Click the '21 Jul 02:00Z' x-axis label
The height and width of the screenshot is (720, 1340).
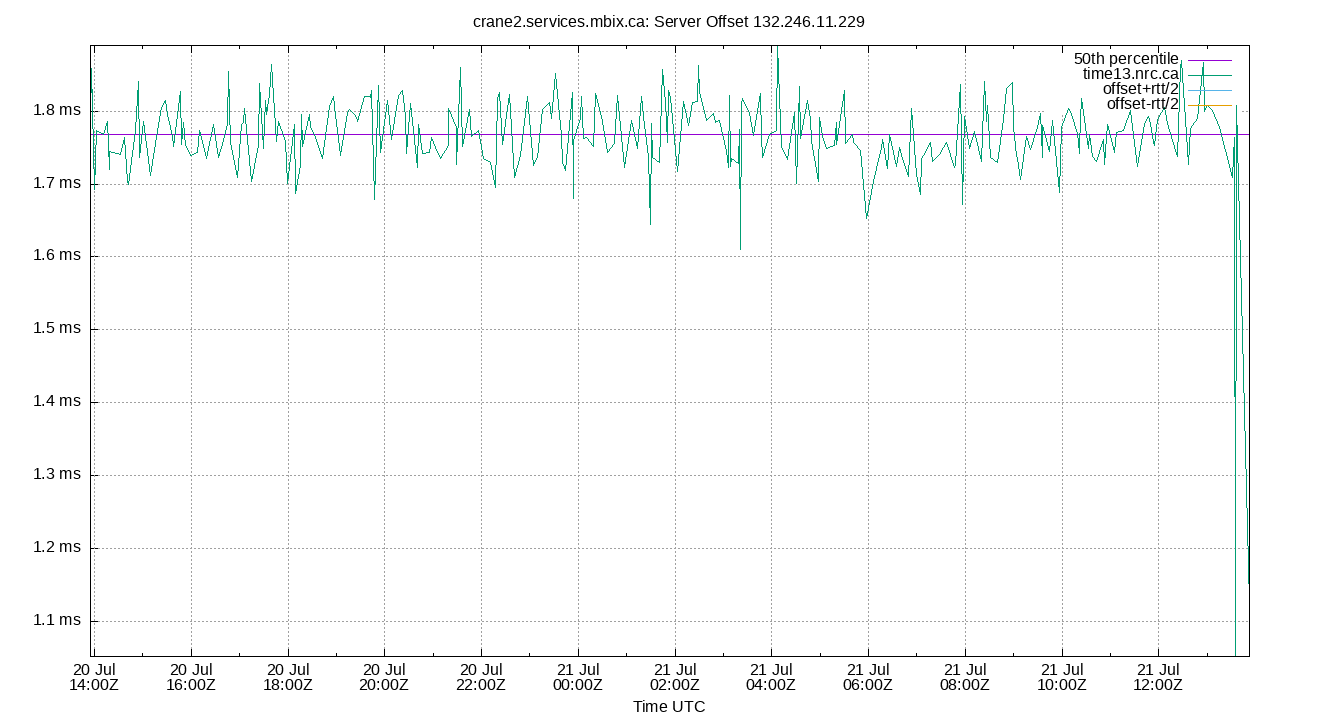click(x=675, y=677)
